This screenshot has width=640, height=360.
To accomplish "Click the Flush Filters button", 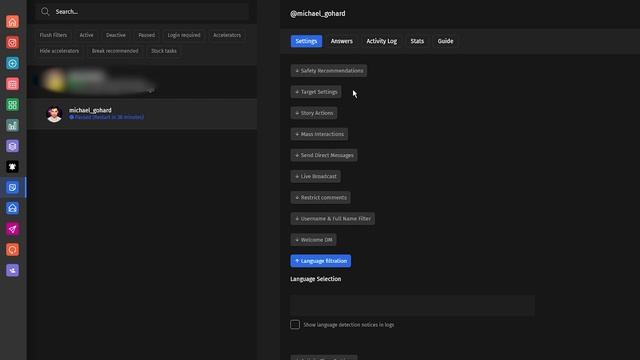I will click(x=53, y=35).
